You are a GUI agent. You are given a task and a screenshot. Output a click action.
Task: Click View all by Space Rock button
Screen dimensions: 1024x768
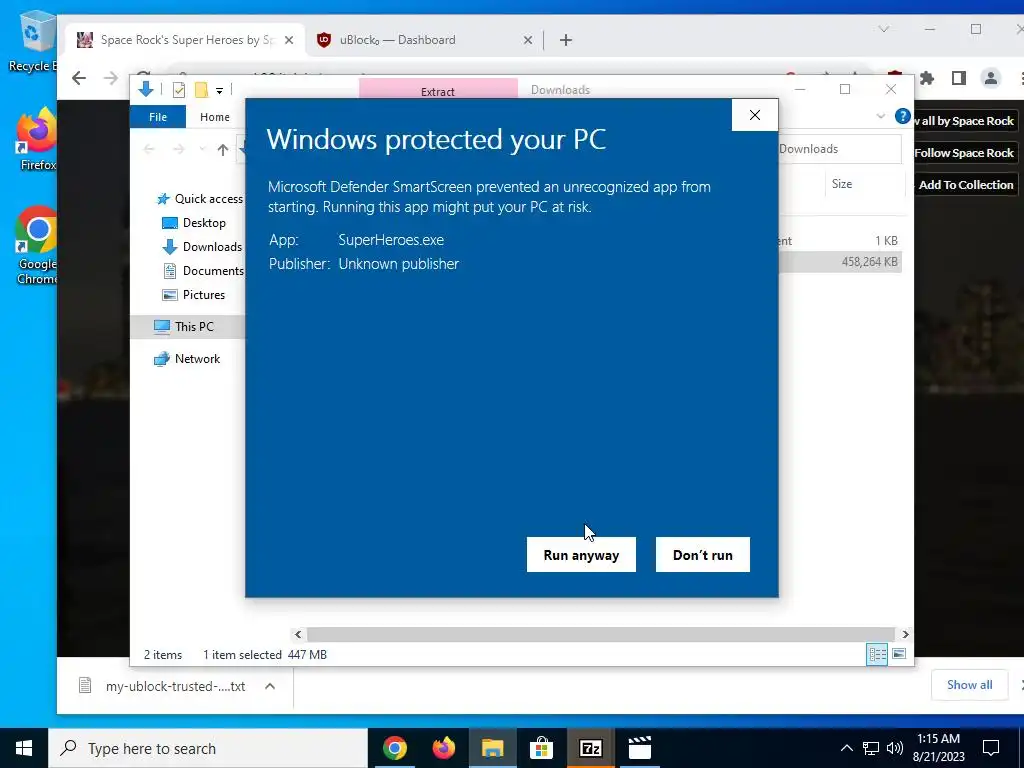point(966,121)
